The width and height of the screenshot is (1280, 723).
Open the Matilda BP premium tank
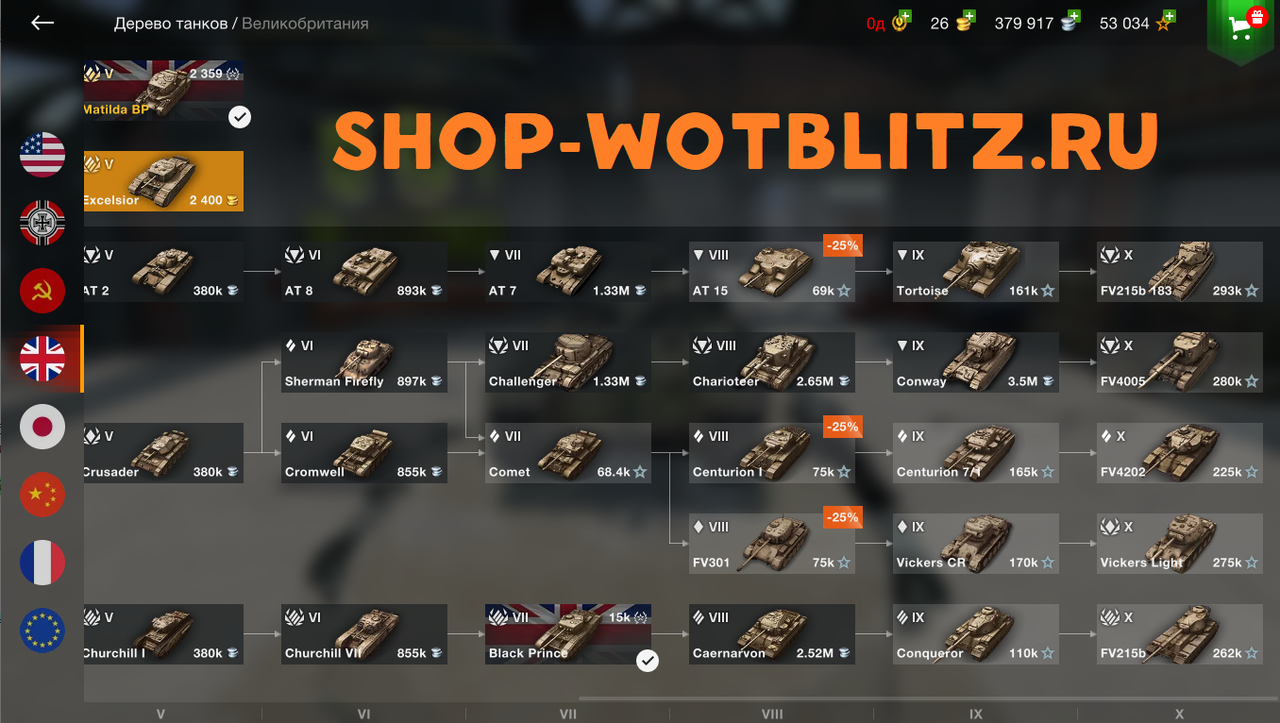pos(163,90)
